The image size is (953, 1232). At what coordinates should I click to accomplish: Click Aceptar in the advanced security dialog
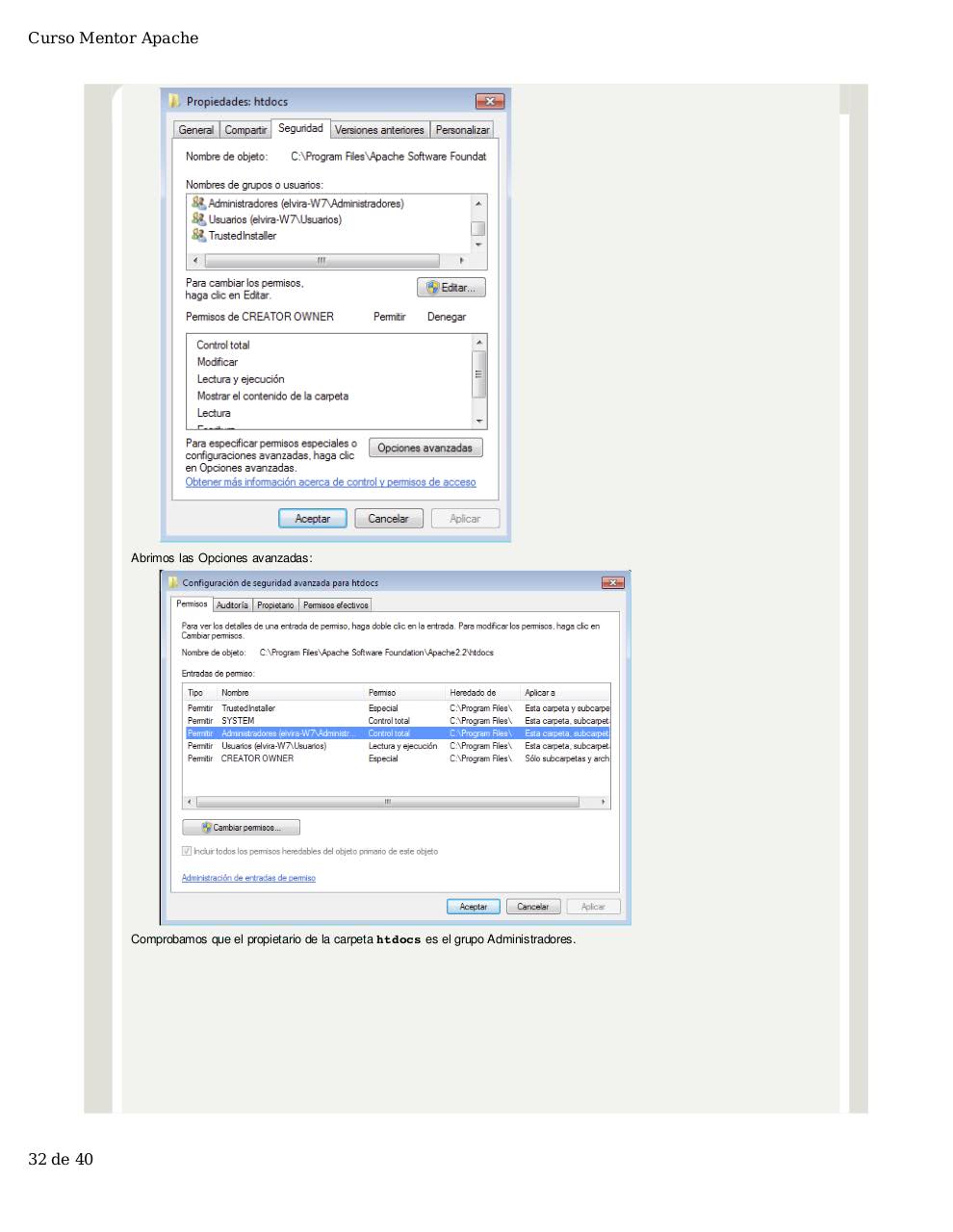[473, 906]
